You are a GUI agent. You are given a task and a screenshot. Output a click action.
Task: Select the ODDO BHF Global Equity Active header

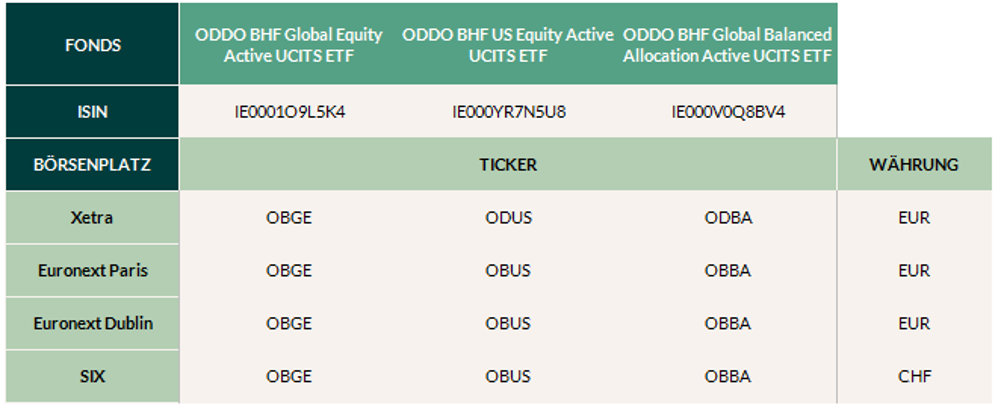[x=289, y=45]
